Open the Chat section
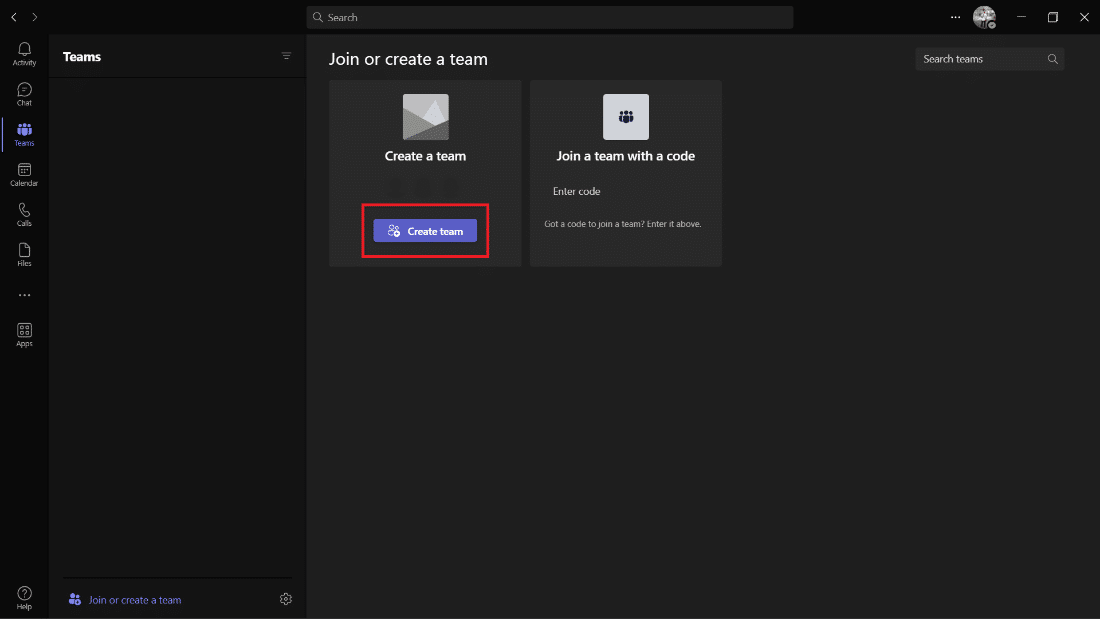Image resolution: width=1100 pixels, height=619 pixels. tap(24, 94)
